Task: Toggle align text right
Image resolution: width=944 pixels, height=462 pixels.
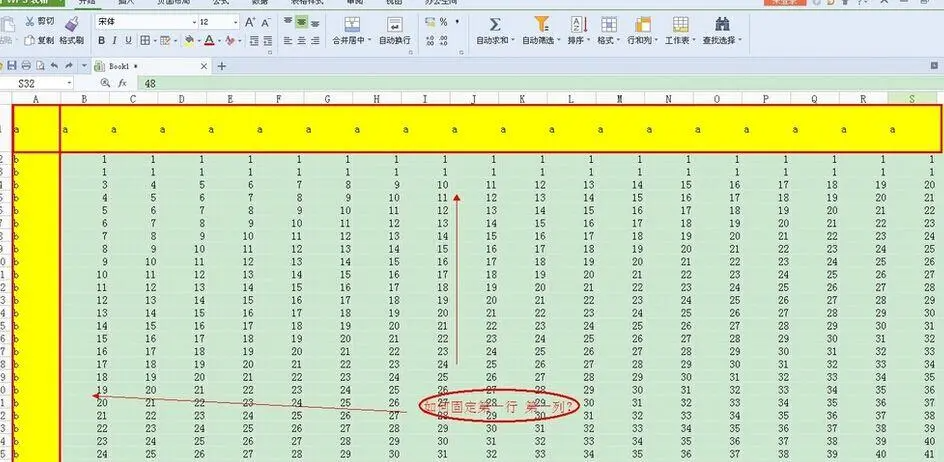Action: [315, 41]
